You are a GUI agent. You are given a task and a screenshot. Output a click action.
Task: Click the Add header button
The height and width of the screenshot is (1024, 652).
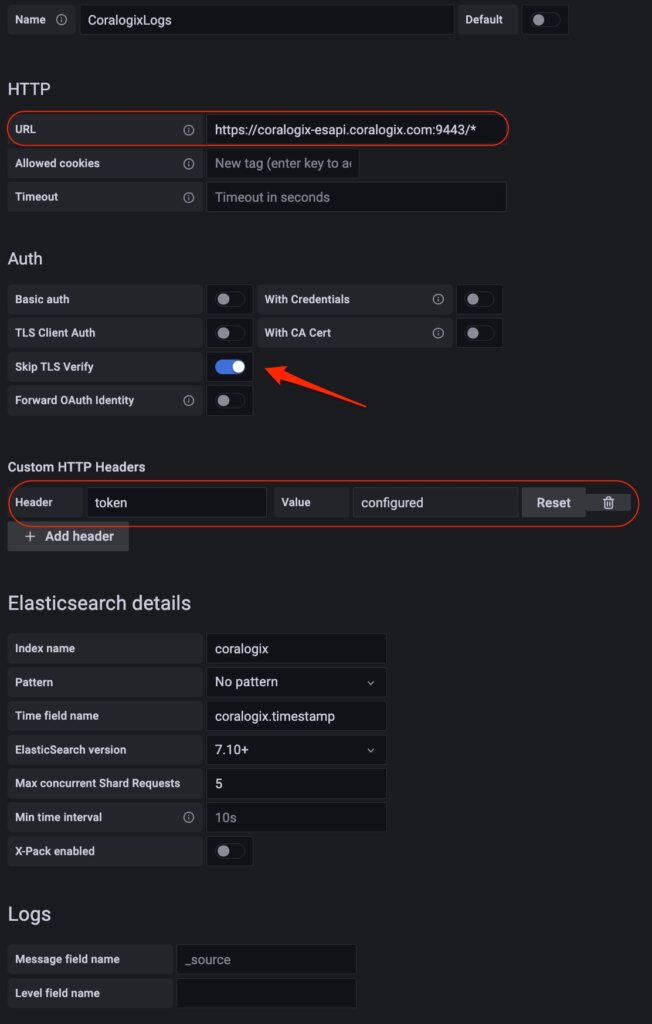click(x=68, y=536)
